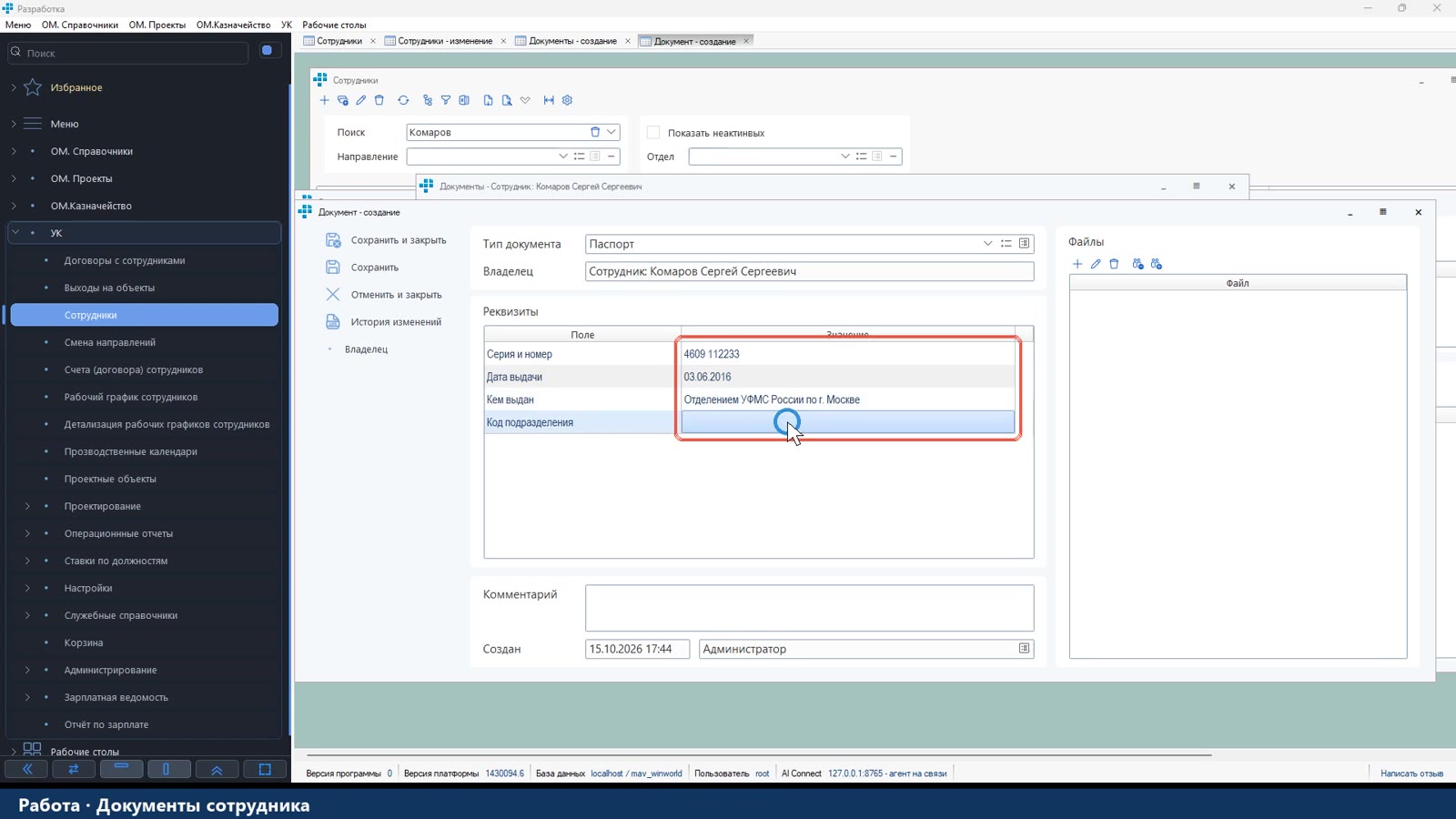Toggle the blue square button next to sidebar search
Image resolution: width=1456 pixels, height=819 pixels.
(x=268, y=51)
